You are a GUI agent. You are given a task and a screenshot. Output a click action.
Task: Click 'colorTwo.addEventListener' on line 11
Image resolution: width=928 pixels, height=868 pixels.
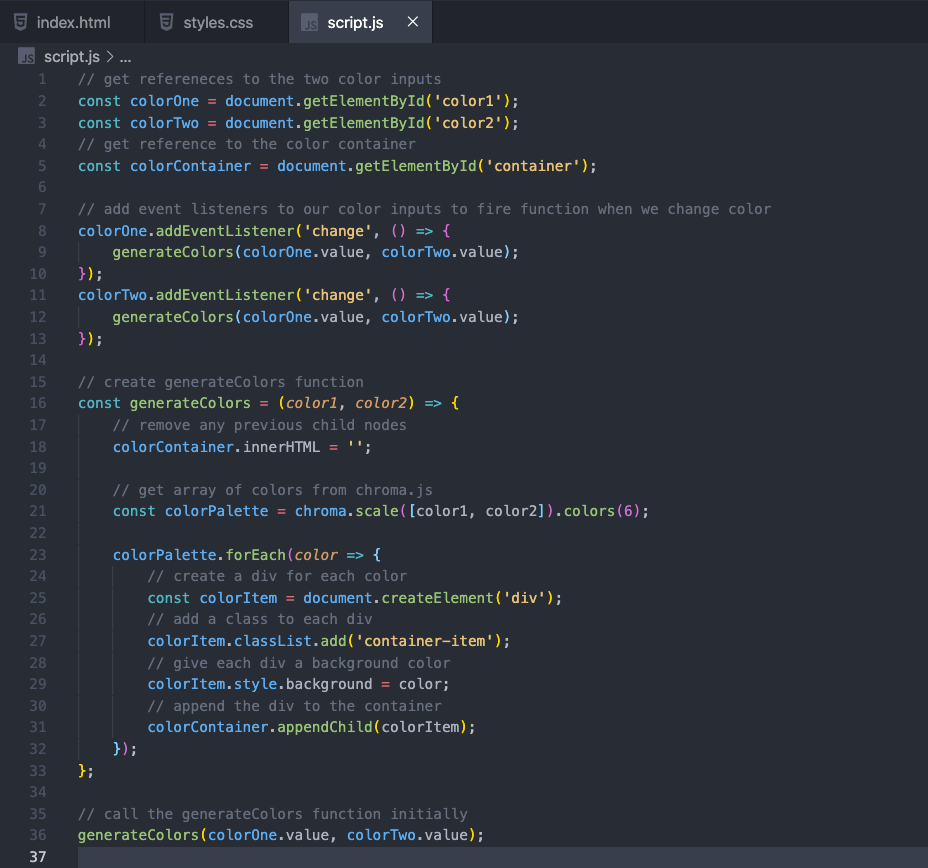(186, 295)
